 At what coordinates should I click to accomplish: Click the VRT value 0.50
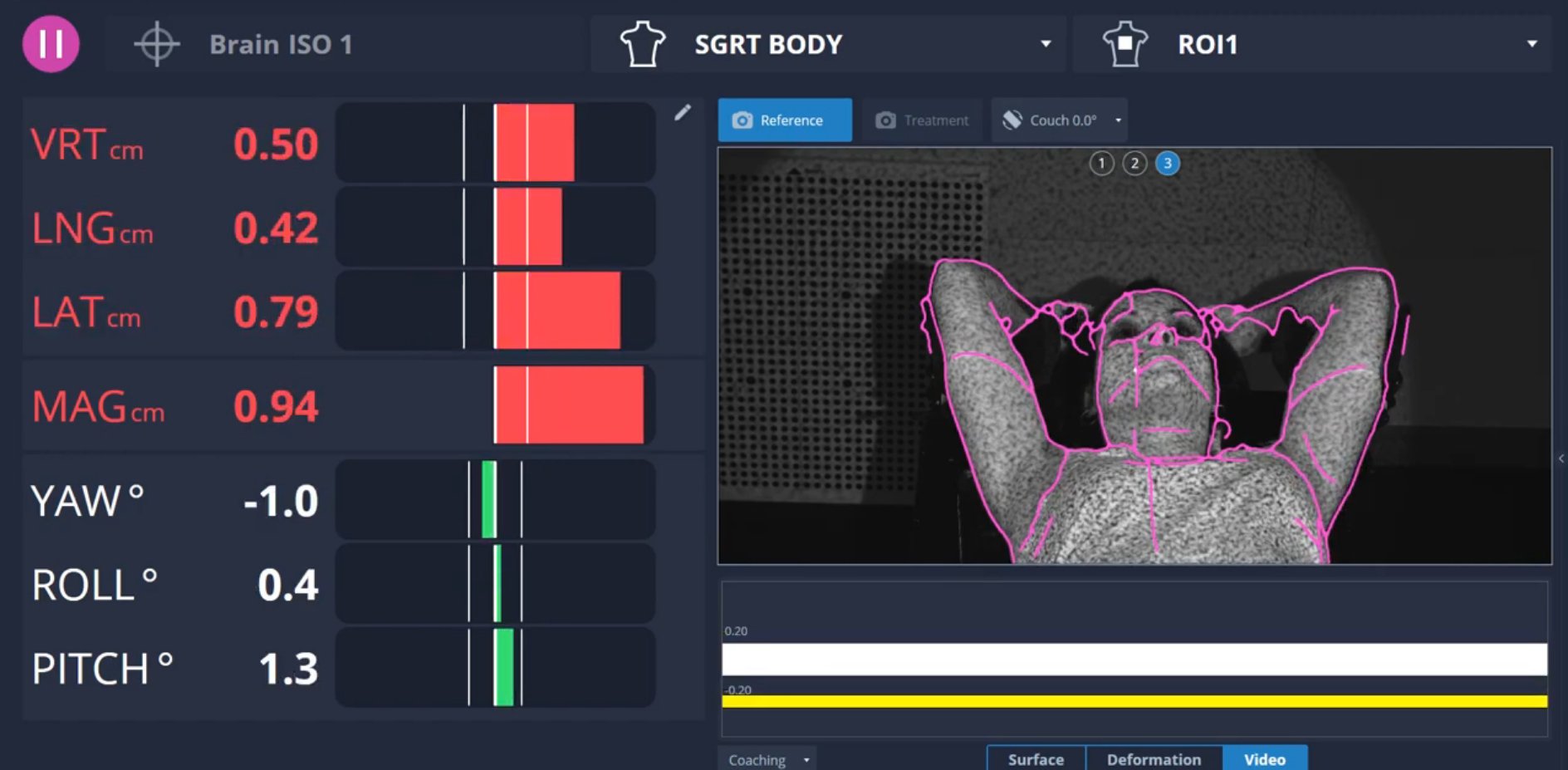click(x=276, y=145)
